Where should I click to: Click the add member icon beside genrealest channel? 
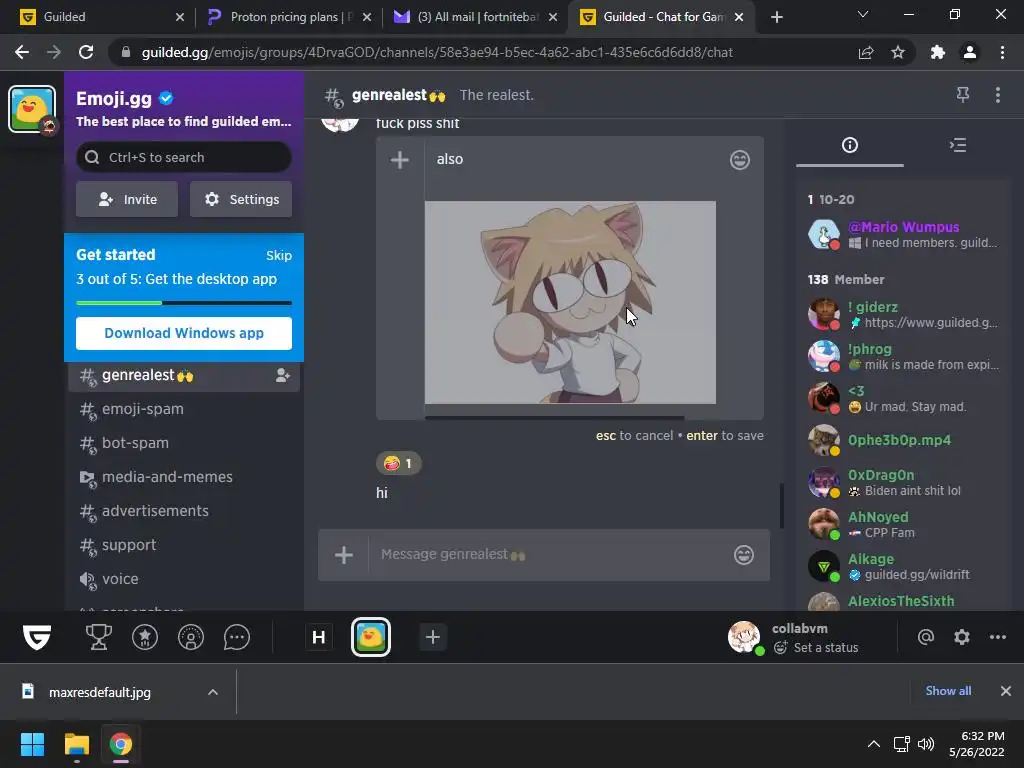click(x=283, y=376)
